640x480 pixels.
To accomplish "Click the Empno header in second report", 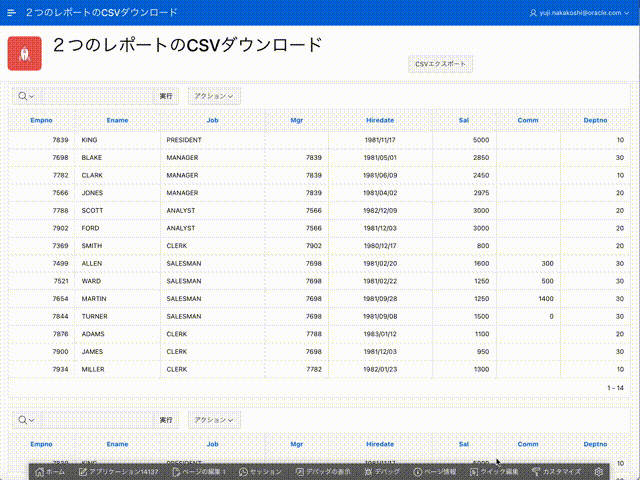I will tap(41, 444).
